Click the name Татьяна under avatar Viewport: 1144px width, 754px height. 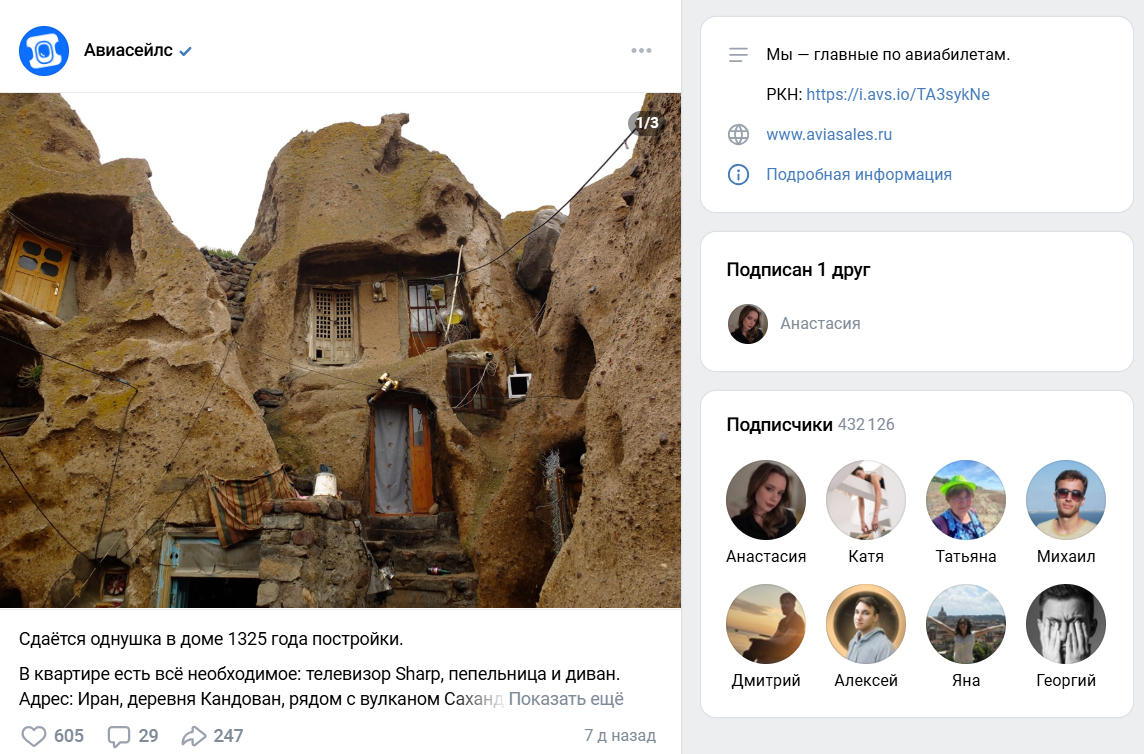tap(966, 556)
